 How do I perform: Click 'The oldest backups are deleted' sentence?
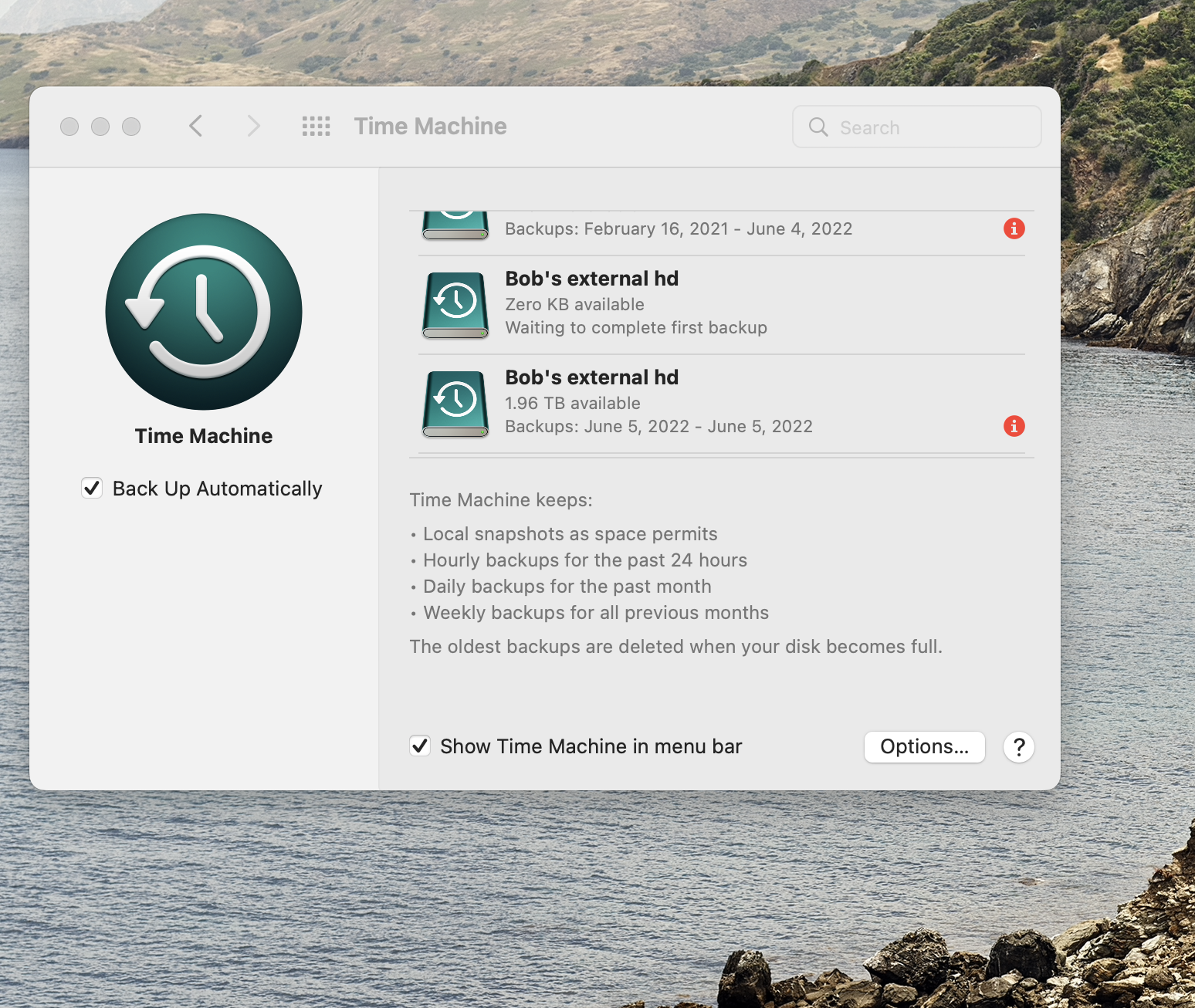pos(676,647)
